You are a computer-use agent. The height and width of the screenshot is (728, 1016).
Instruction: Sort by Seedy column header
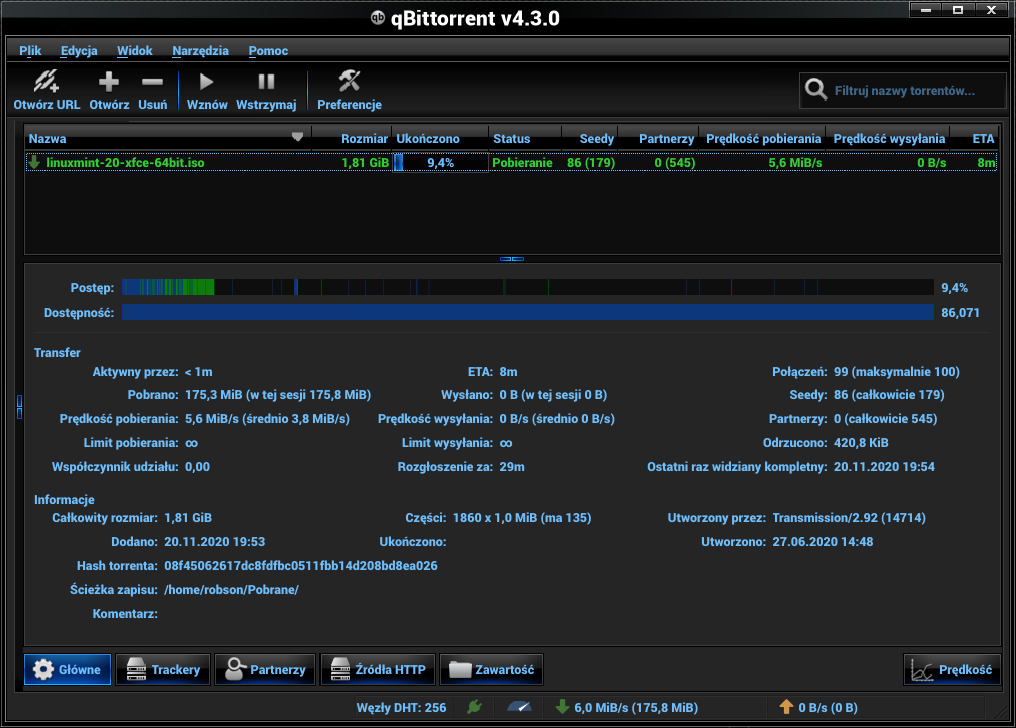pos(590,139)
